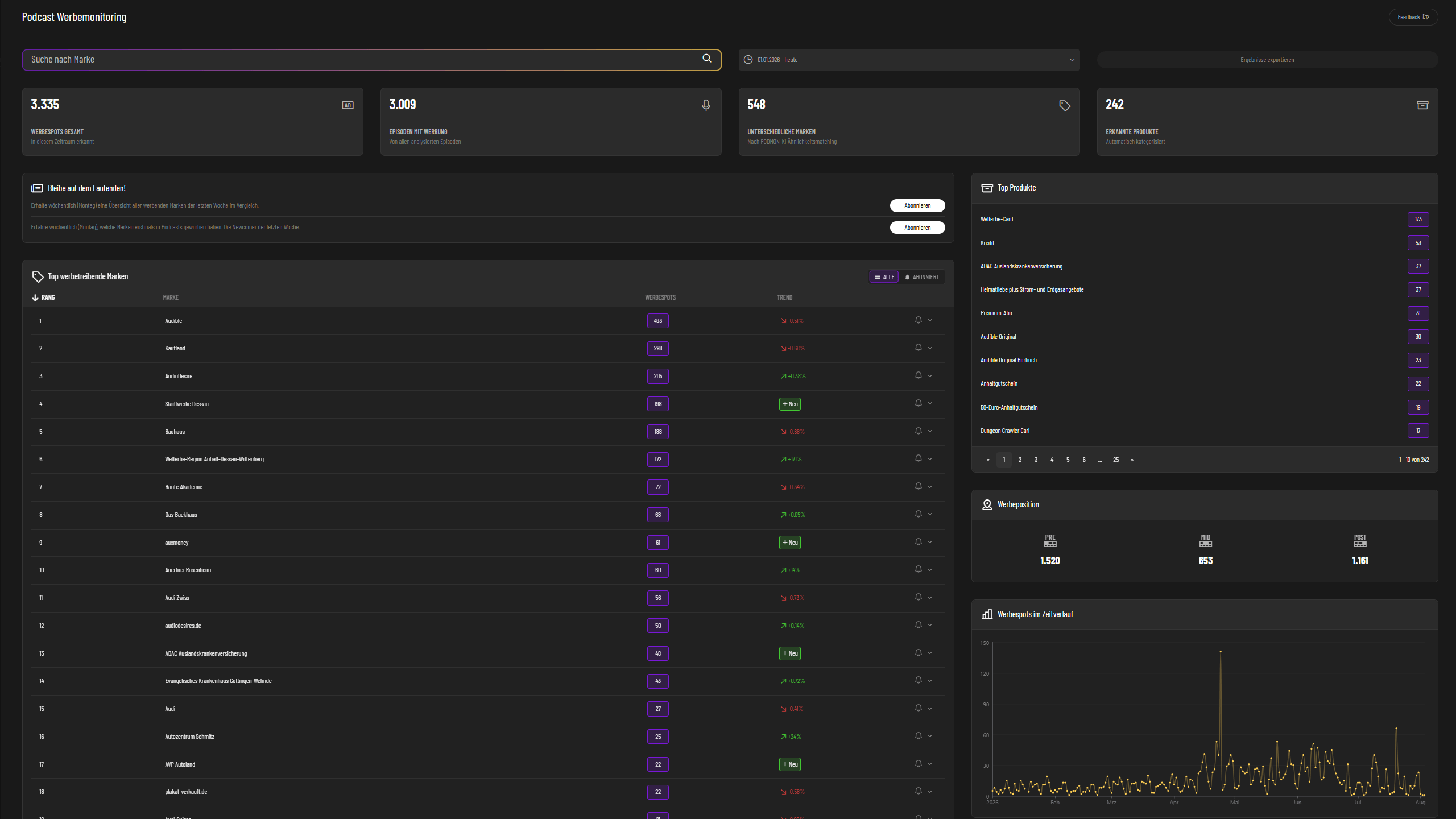Go to Top Produkte page 3

point(1036,460)
